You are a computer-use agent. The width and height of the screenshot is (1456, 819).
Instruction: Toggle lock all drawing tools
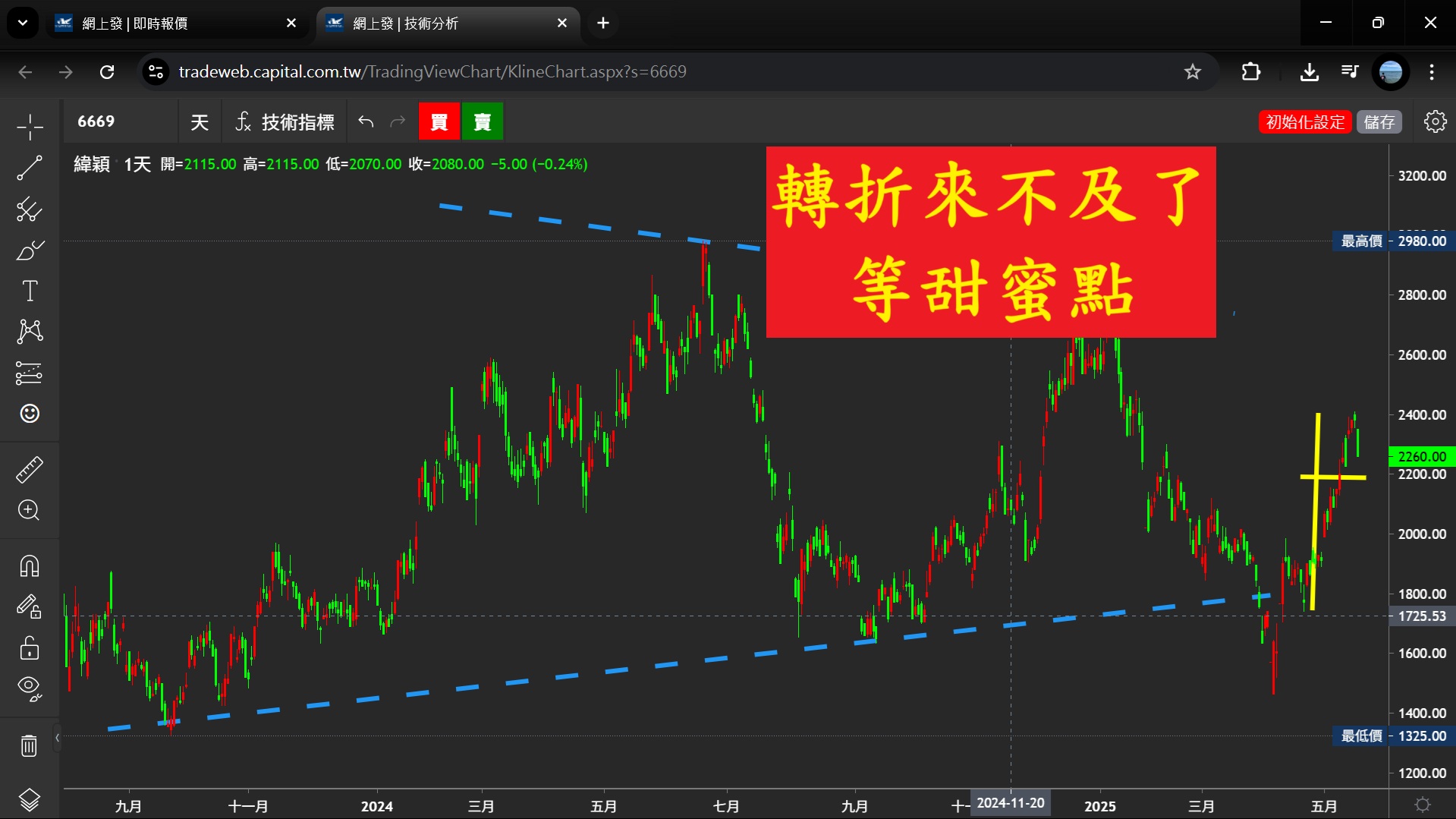pos(30,648)
